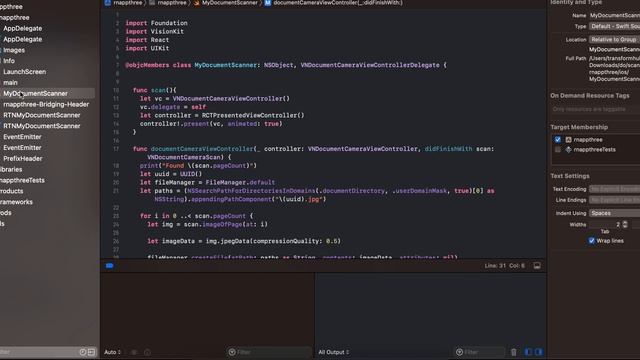This screenshot has width=640, height=360.
Task: Click the 'let fileManager' code line
Action: (x=207, y=182)
